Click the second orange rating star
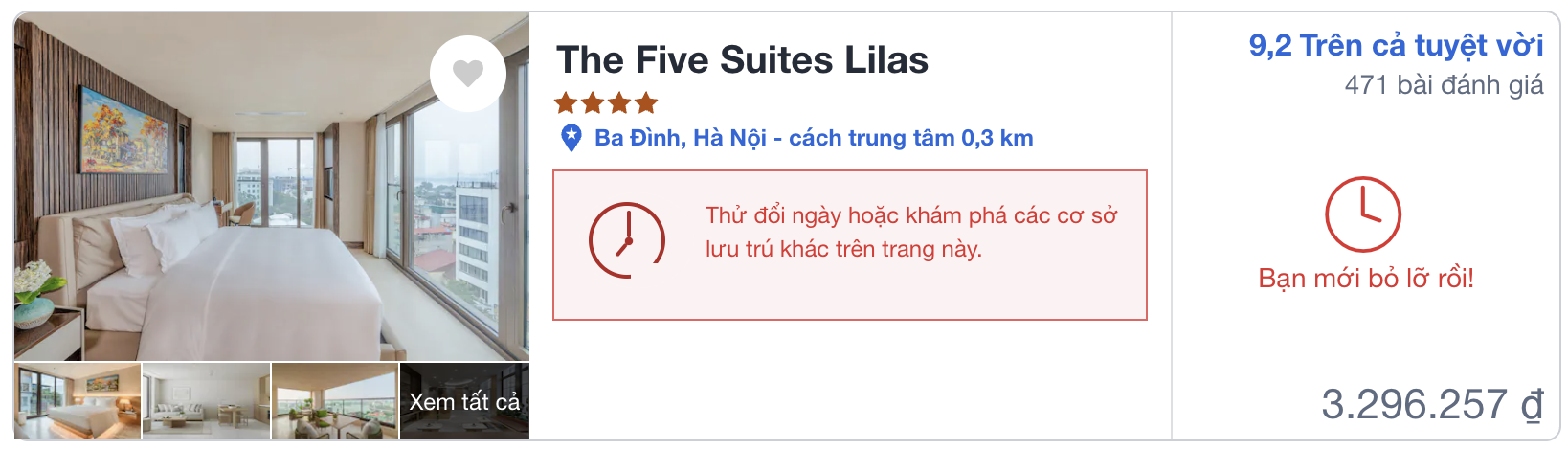Viewport: 1568px width, 450px height. point(593,102)
